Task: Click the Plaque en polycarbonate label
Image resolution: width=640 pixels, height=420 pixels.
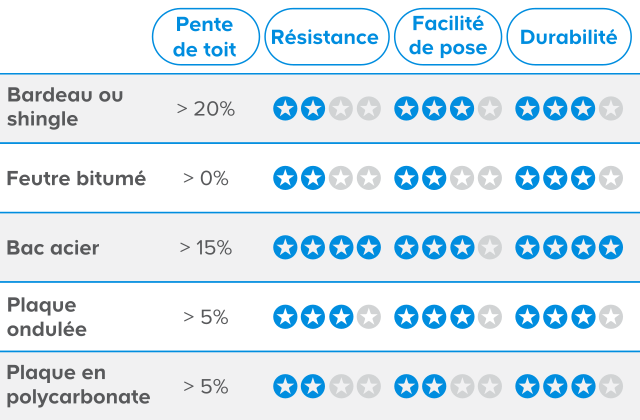Action: point(78,385)
